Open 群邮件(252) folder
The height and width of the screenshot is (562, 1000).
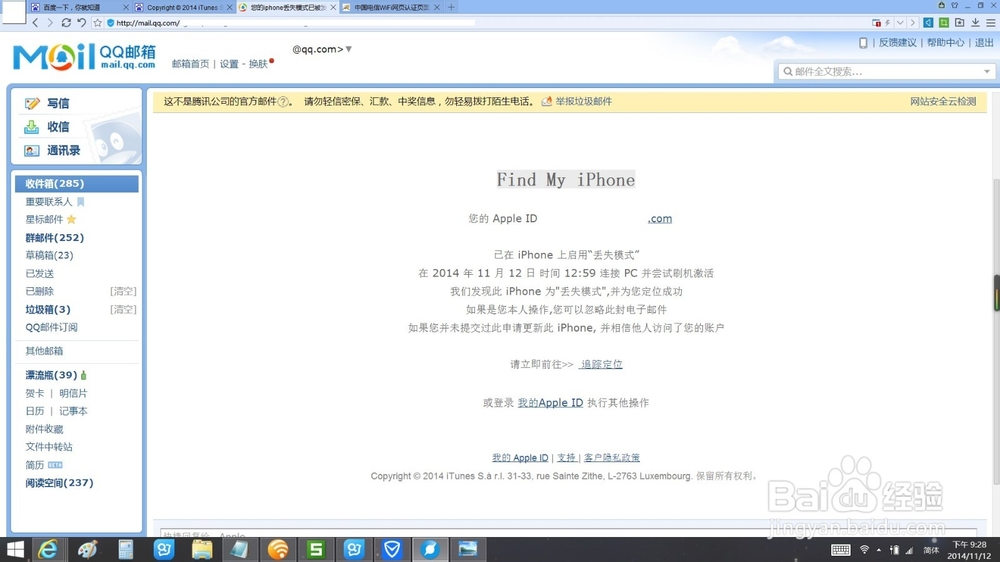[55, 237]
